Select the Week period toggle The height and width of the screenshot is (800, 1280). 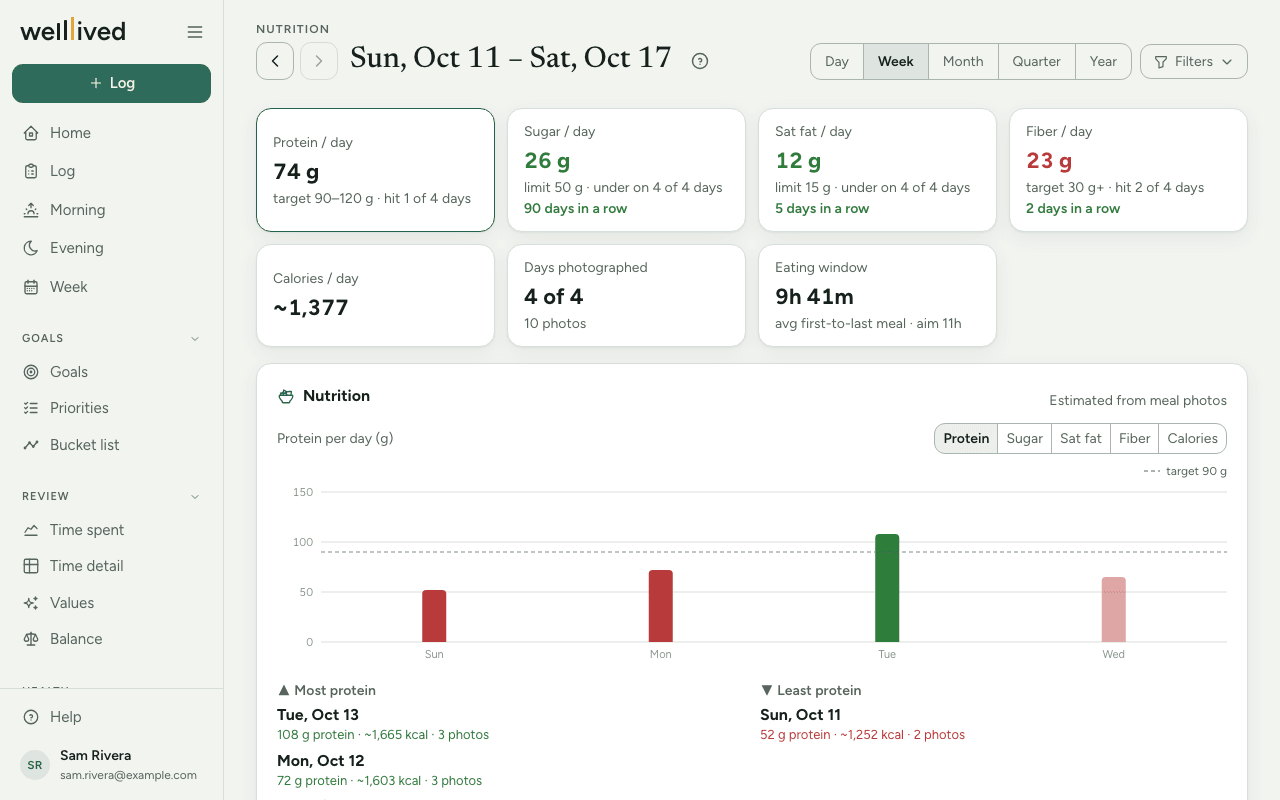896,61
